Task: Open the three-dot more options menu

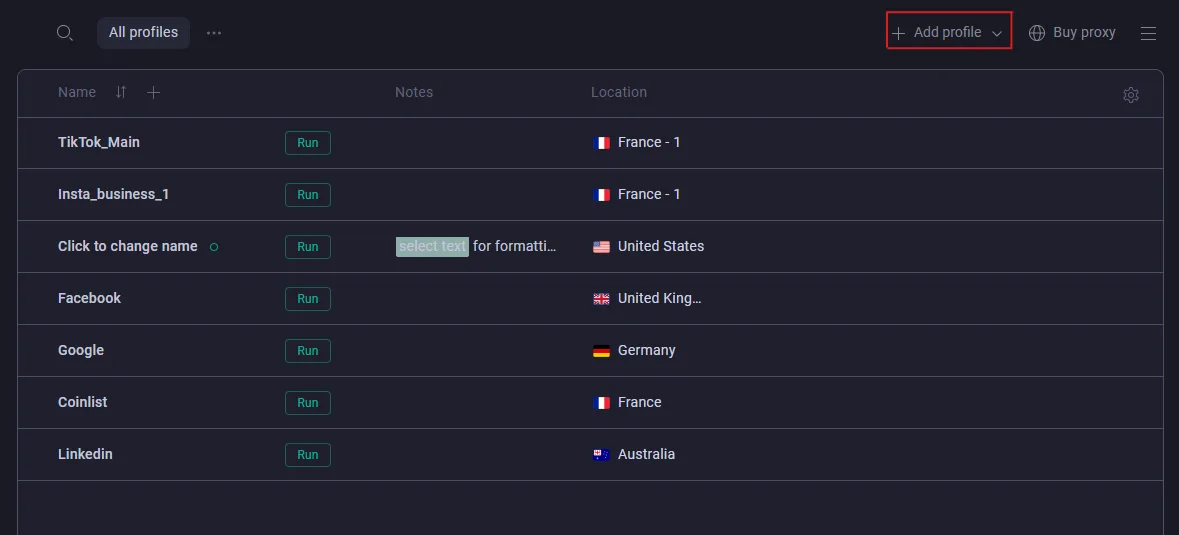Action: (214, 33)
